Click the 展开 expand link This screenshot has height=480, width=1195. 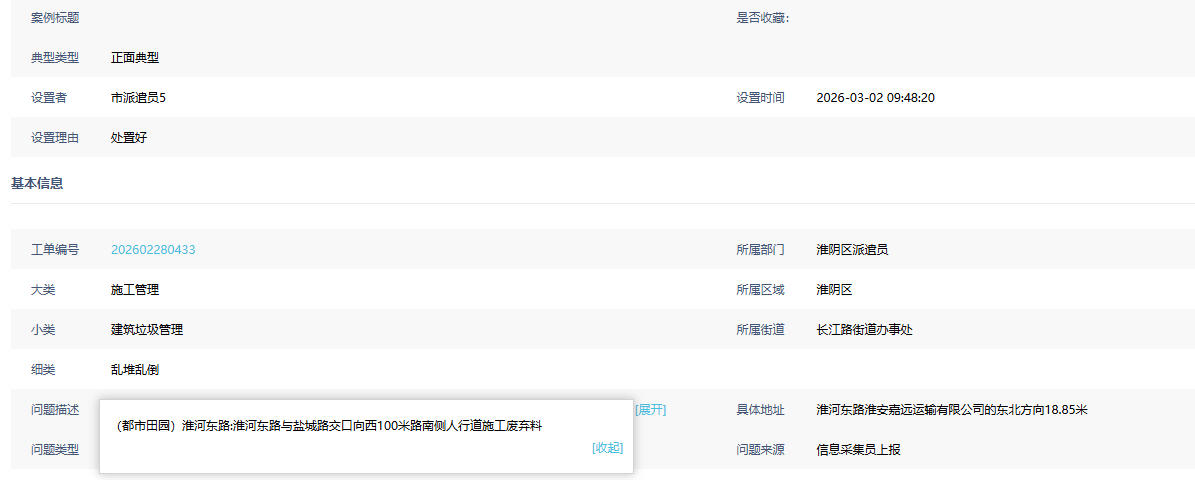650,410
